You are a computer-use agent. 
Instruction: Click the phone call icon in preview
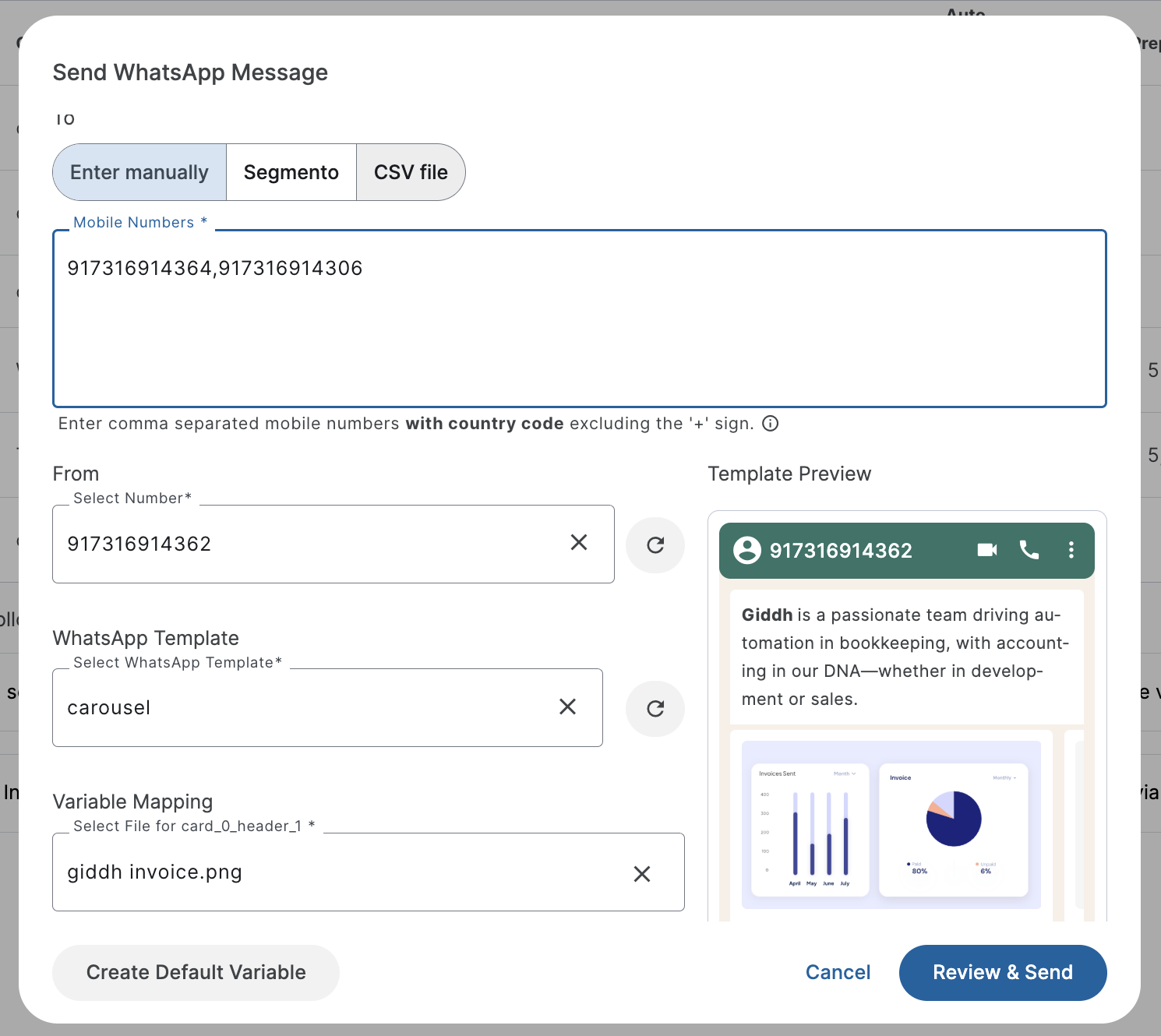pos(1029,550)
